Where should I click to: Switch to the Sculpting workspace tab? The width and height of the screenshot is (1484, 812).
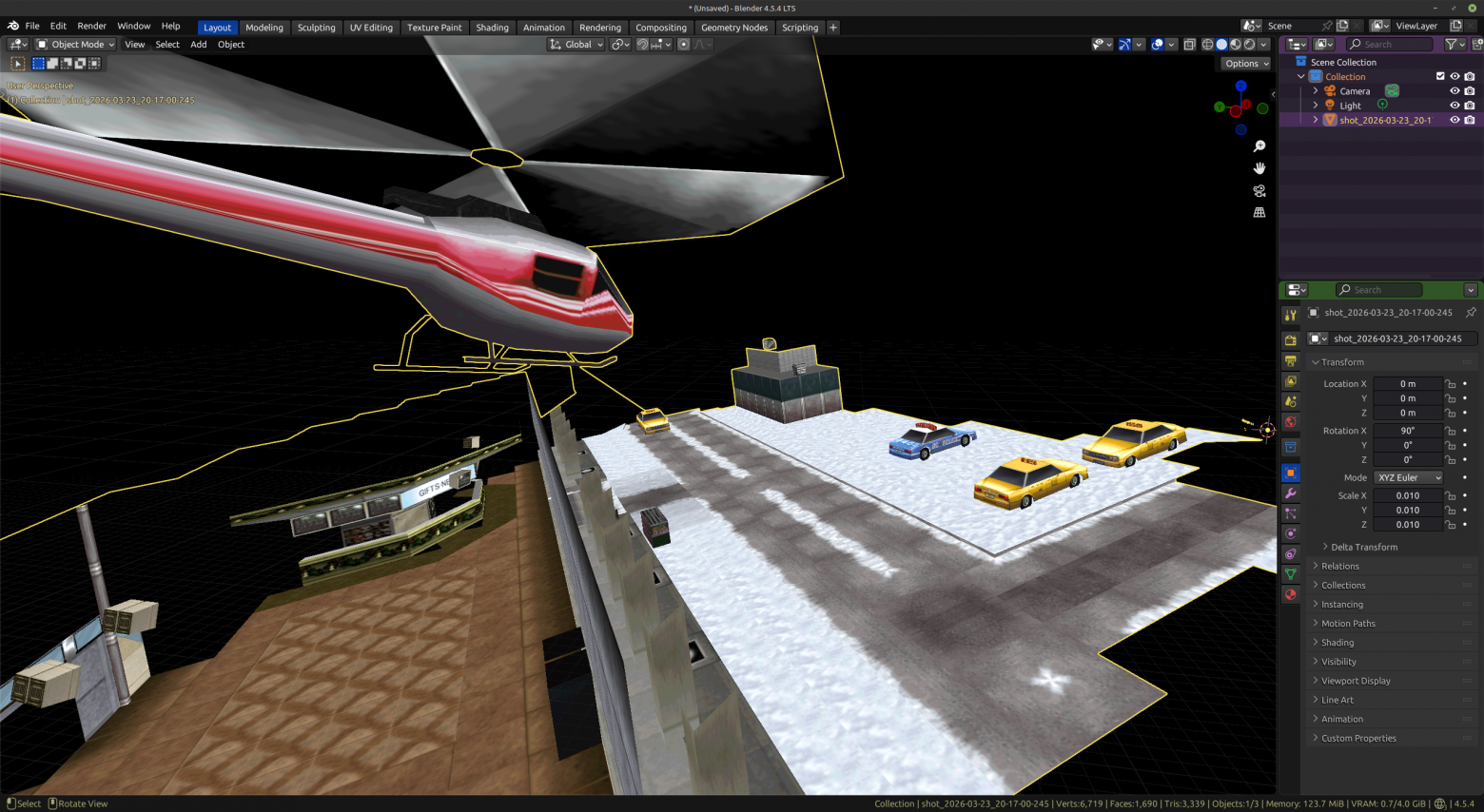[x=316, y=28]
